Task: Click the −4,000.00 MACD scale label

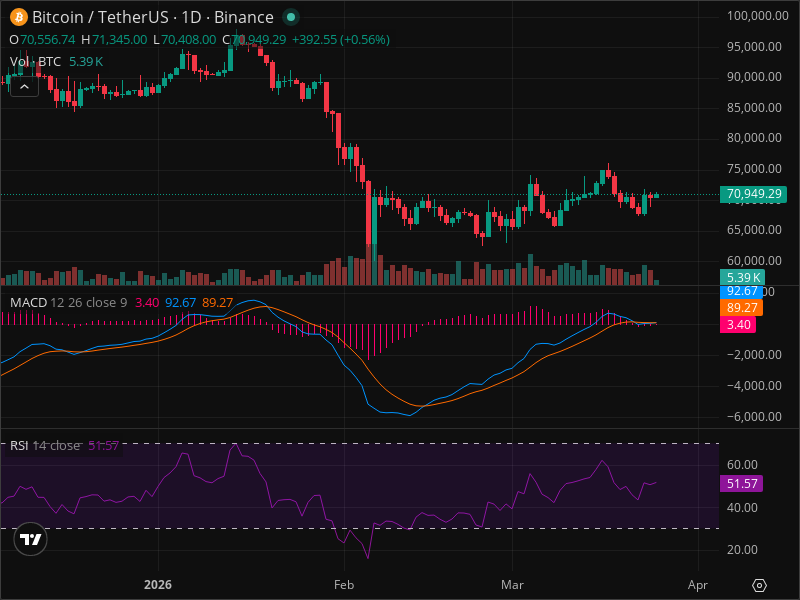Action: (754, 386)
